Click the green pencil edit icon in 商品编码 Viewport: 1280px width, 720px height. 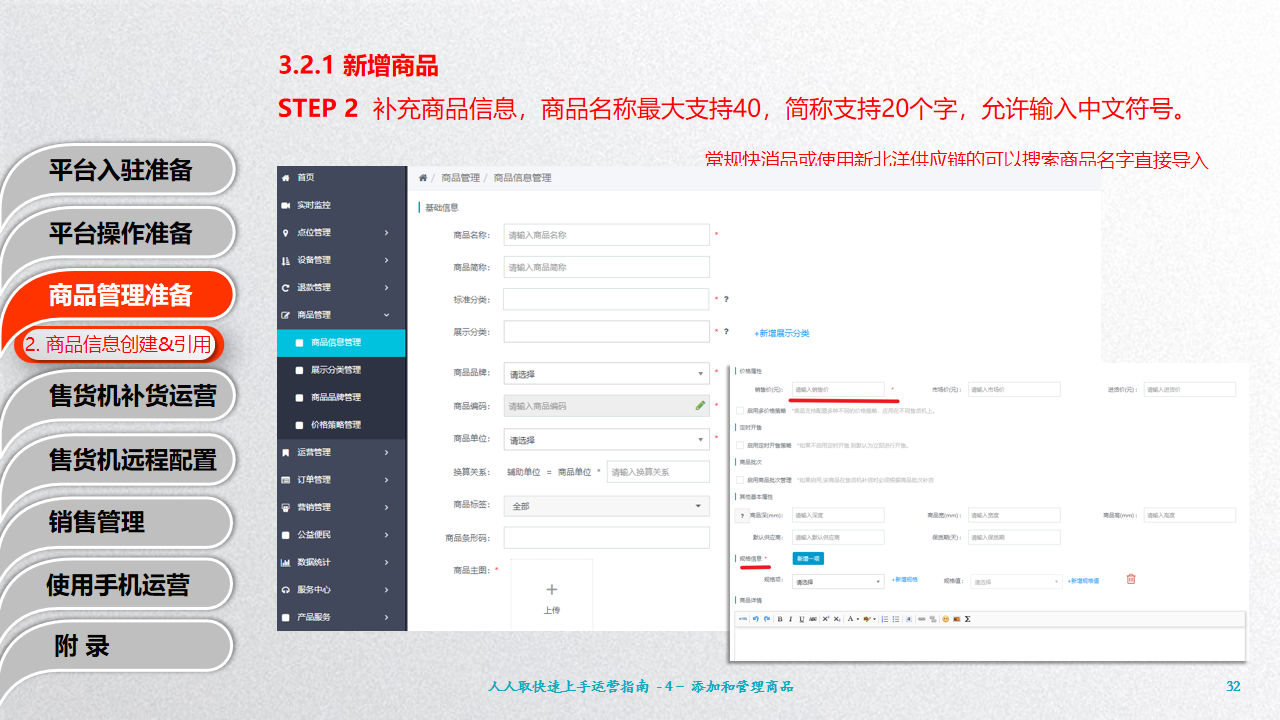700,405
